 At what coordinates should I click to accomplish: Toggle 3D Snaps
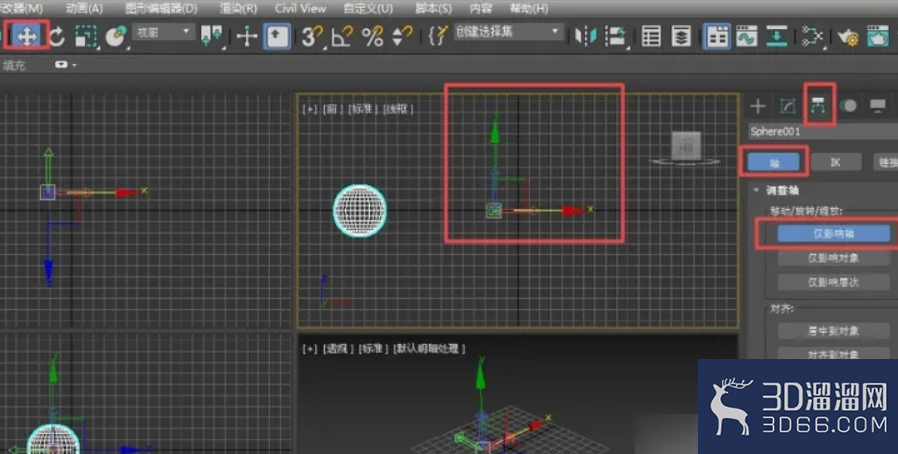[x=312, y=37]
